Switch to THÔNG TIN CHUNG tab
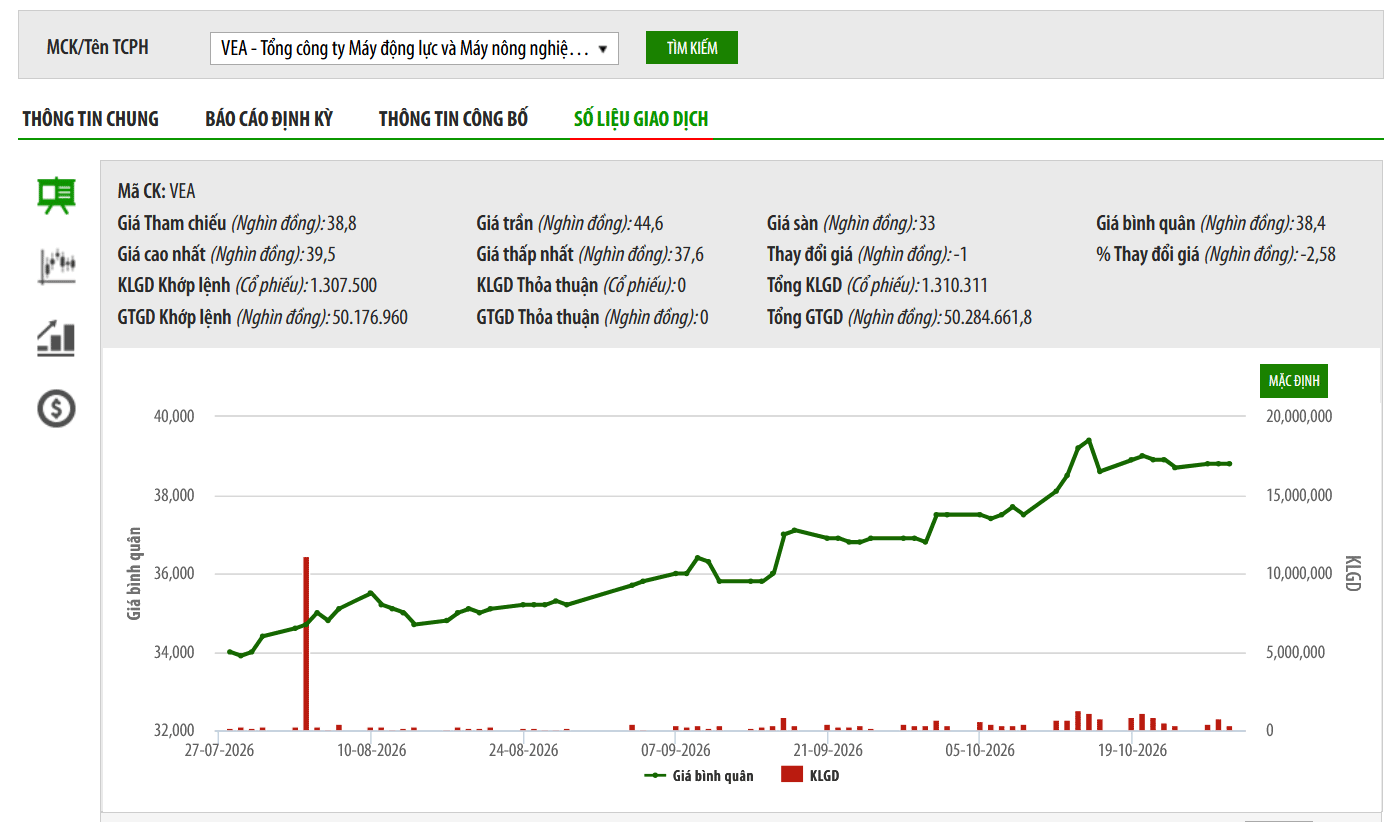The width and height of the screenshot is (1384, 822). pyautogui.click(x=91, y=119)
